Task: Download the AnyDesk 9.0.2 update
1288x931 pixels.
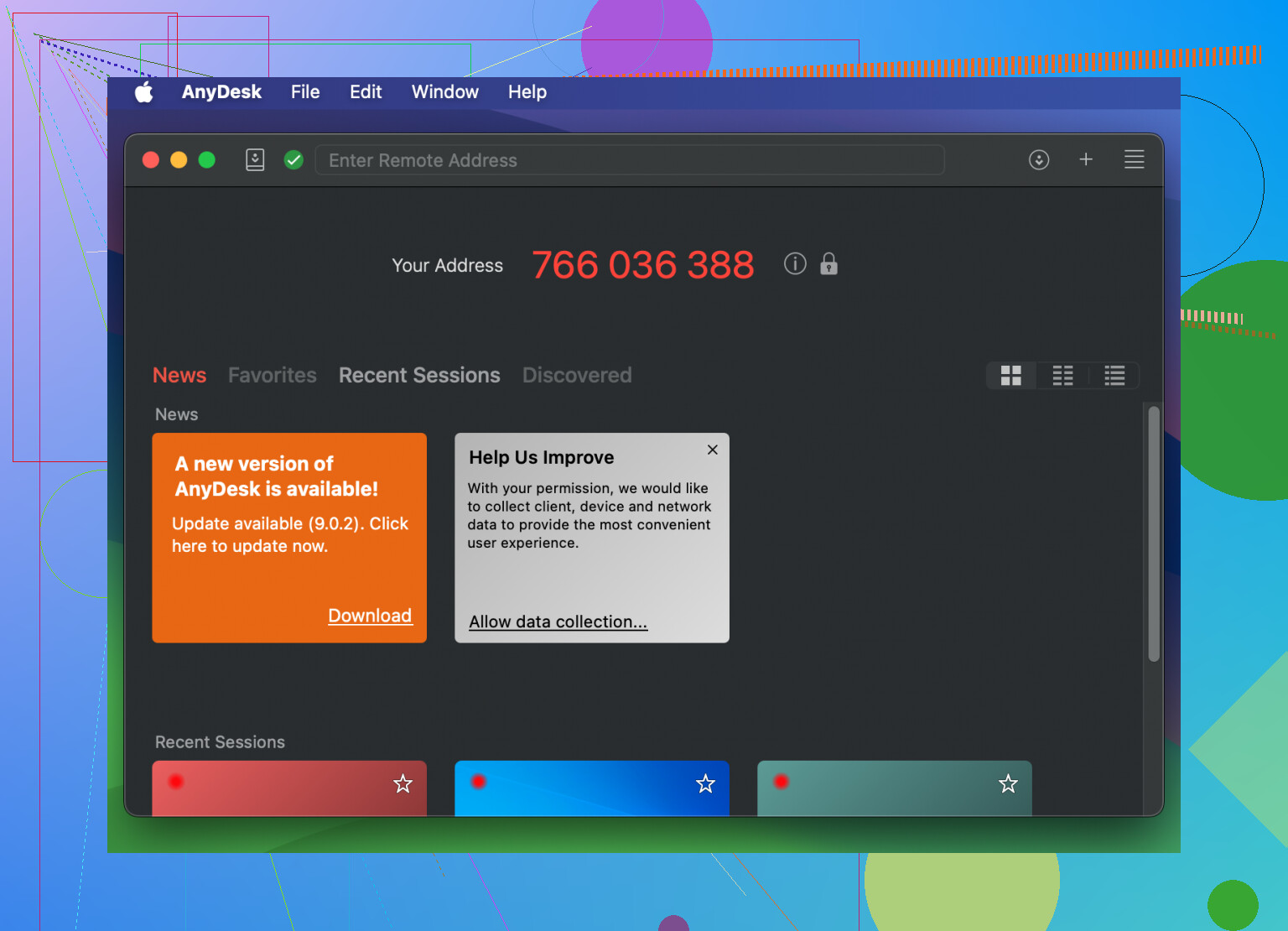Action: pos(370,615)
